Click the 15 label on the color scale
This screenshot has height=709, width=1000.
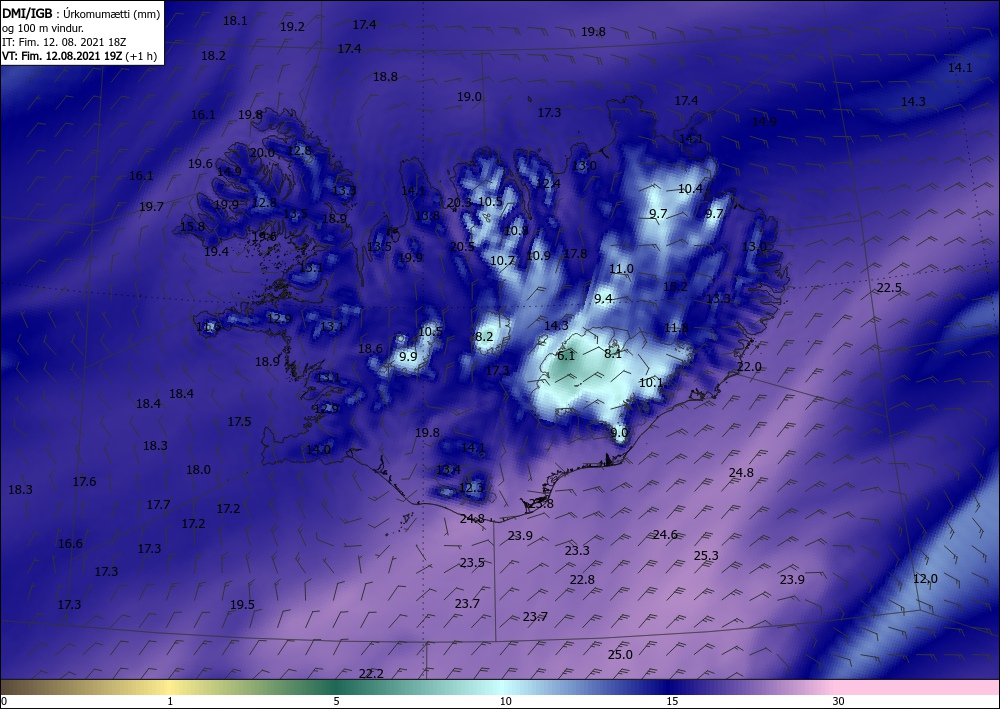pyautogui.click(x=672, y=701)
